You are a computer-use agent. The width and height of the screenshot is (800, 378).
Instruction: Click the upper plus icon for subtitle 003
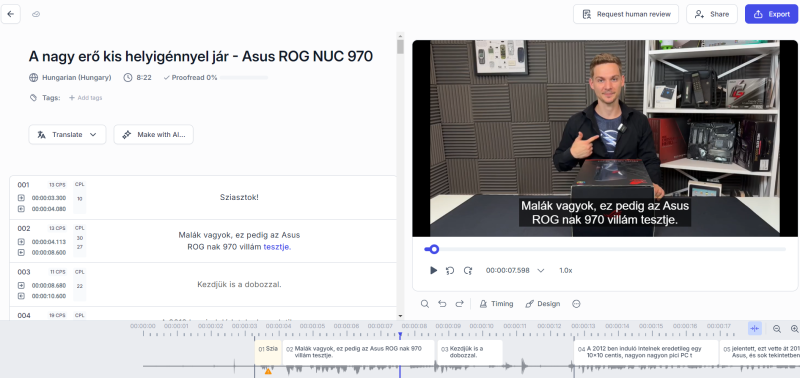click(21, 285)
